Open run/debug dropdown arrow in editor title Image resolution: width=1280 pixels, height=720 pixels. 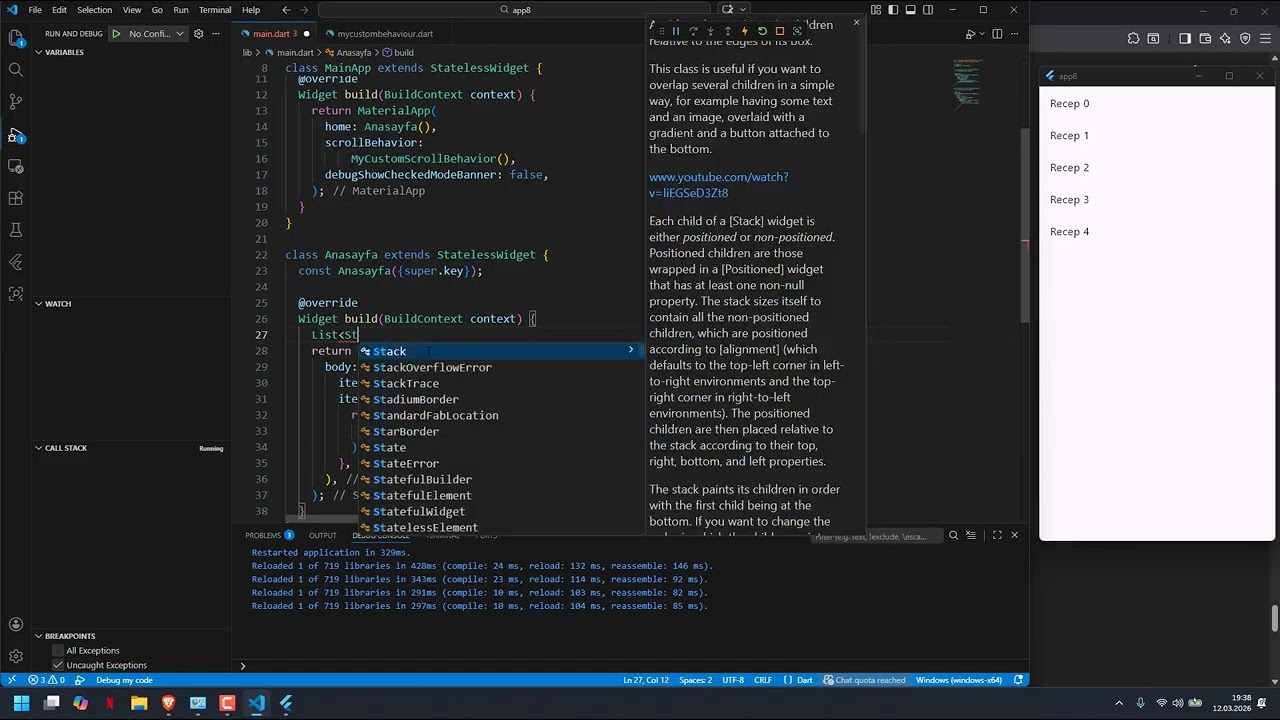(x=981, y=34)
